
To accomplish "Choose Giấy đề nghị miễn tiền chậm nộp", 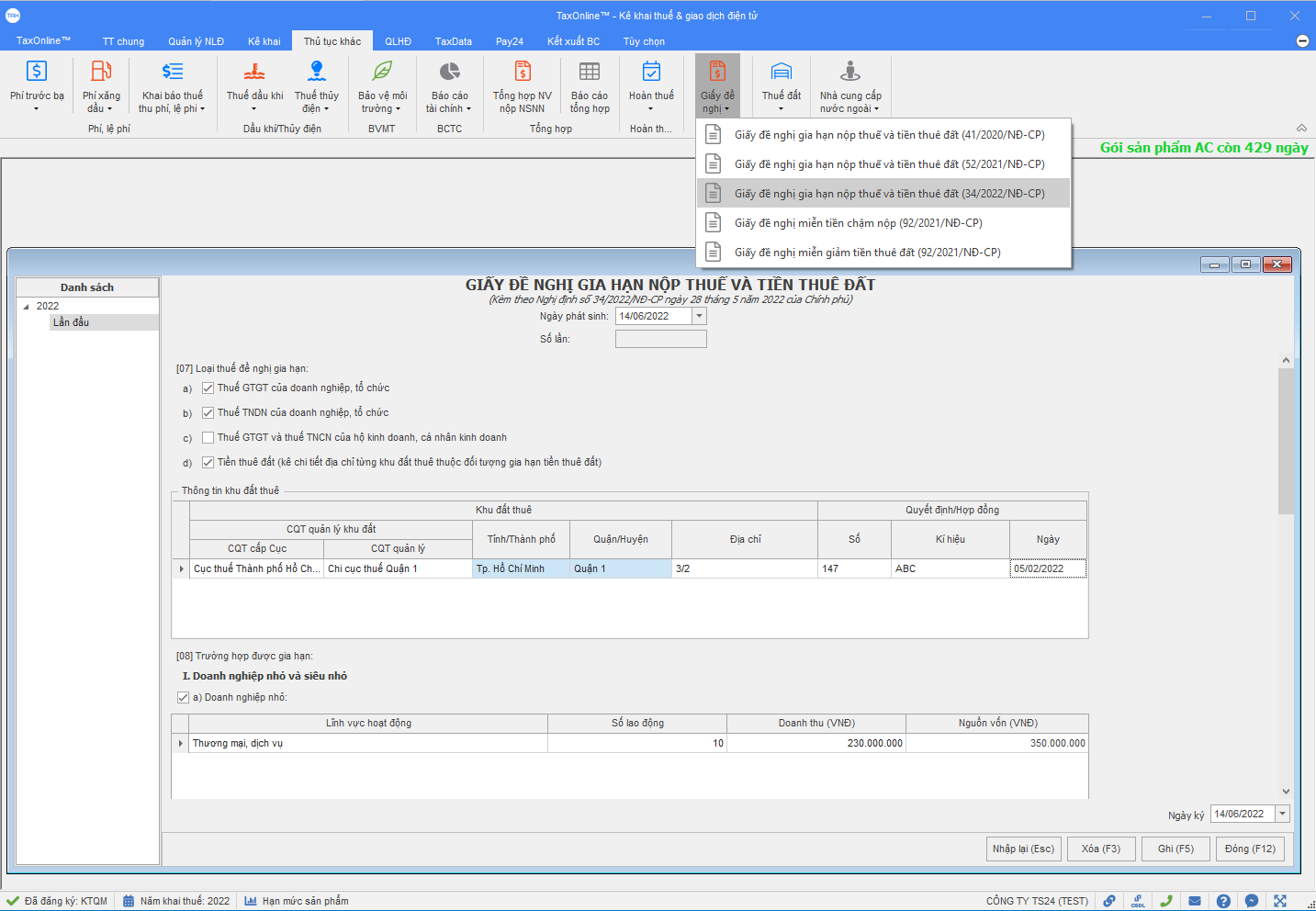I will coord(883,223).
